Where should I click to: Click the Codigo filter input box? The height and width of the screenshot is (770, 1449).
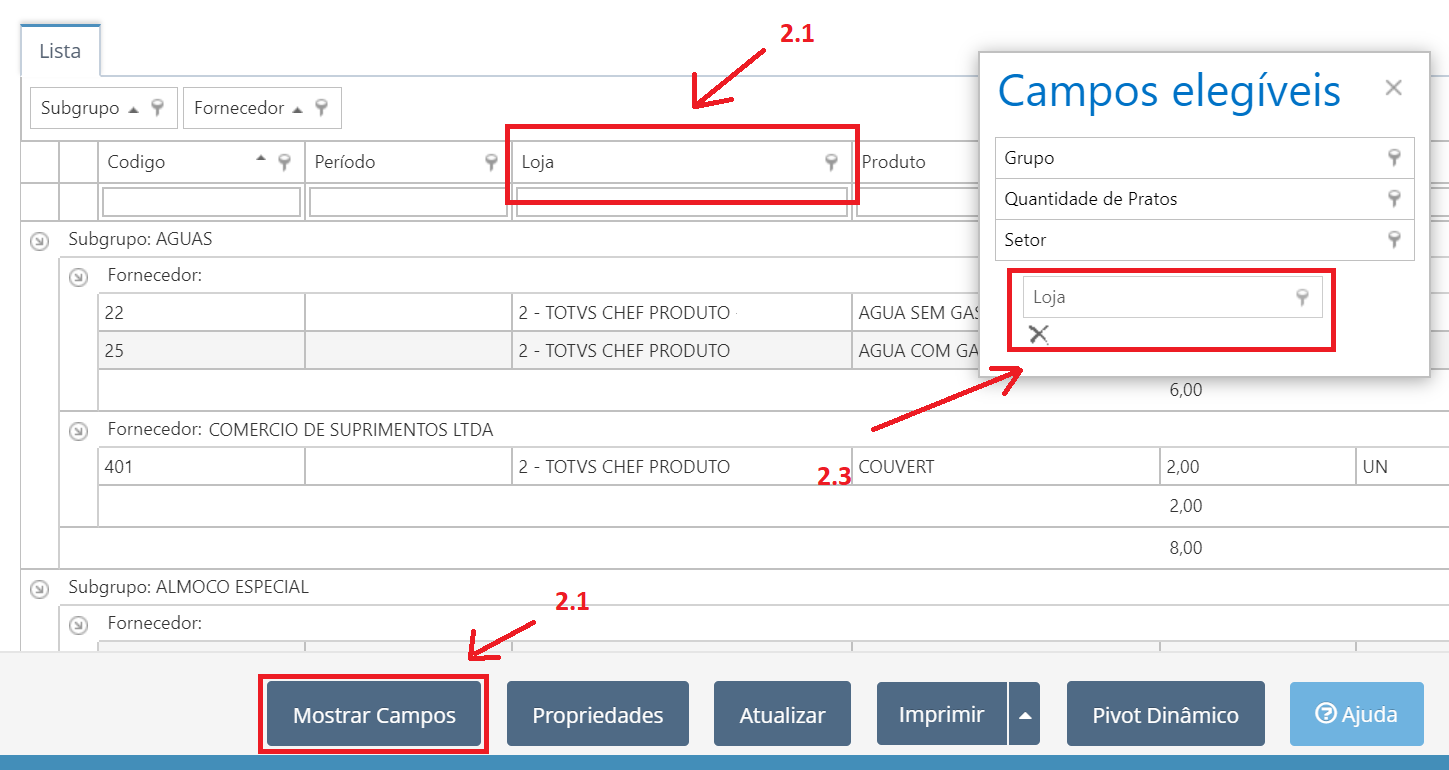point(201,202)
